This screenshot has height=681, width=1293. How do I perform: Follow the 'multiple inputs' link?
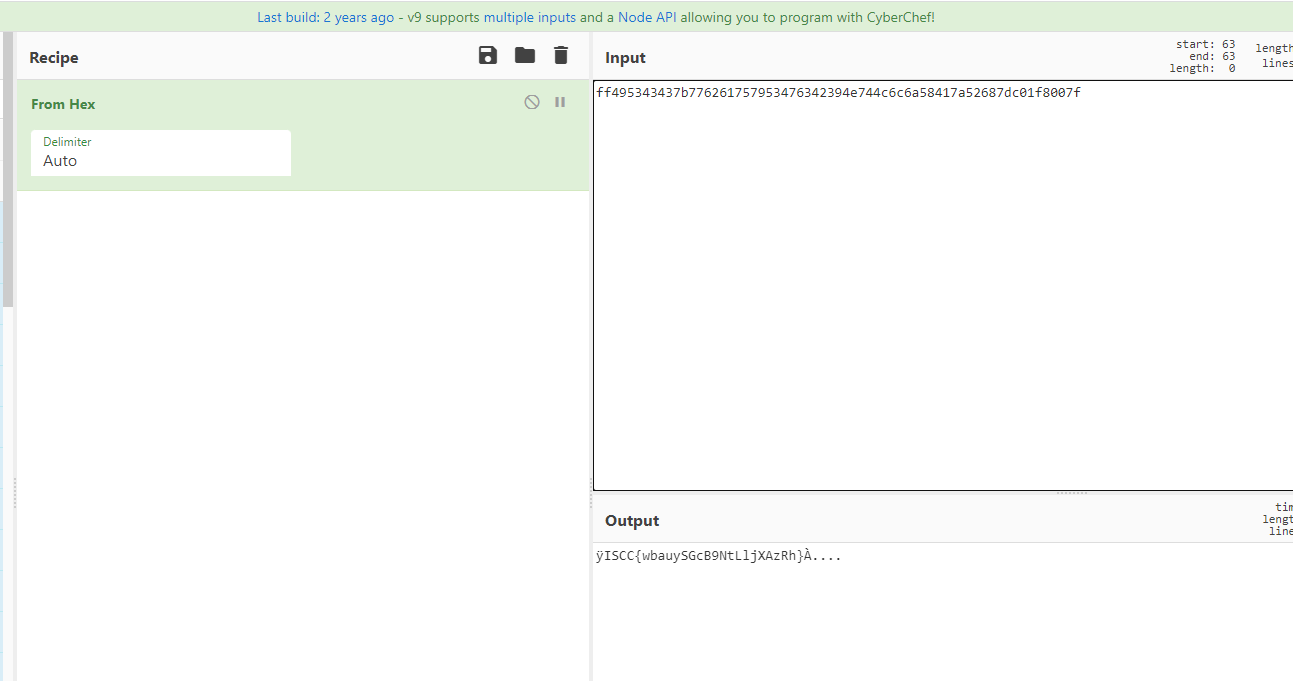pos(530,17)
